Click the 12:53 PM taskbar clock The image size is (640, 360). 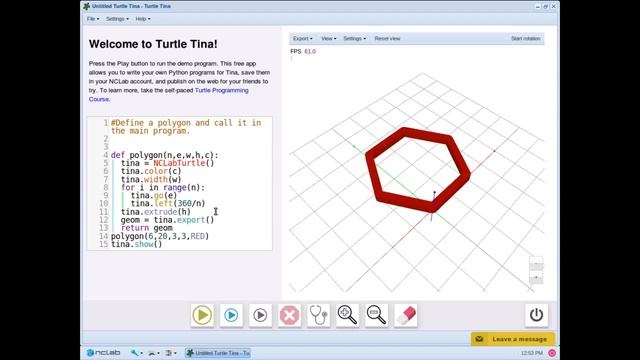531,353
